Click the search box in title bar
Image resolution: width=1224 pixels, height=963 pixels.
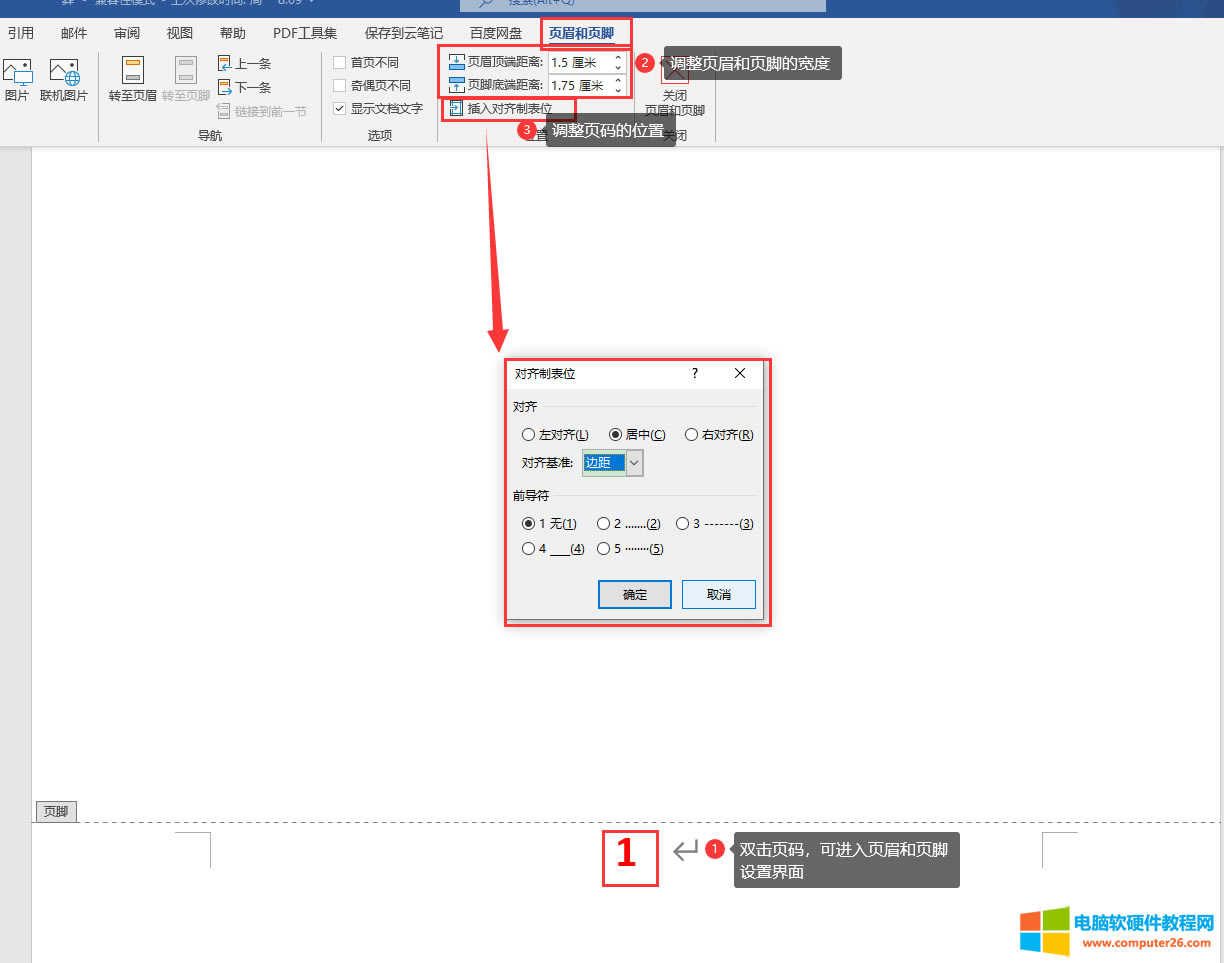coord(643,5)
